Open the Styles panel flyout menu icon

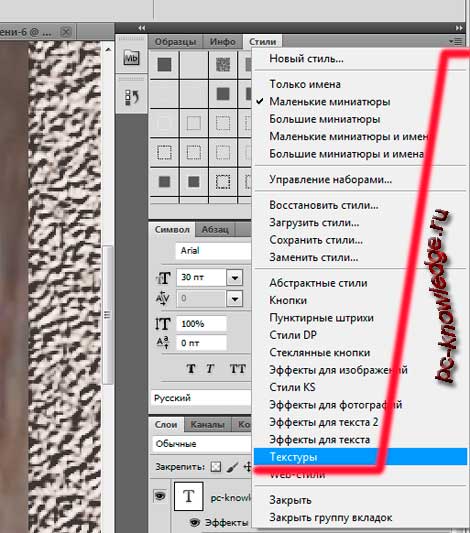[456, 42]
